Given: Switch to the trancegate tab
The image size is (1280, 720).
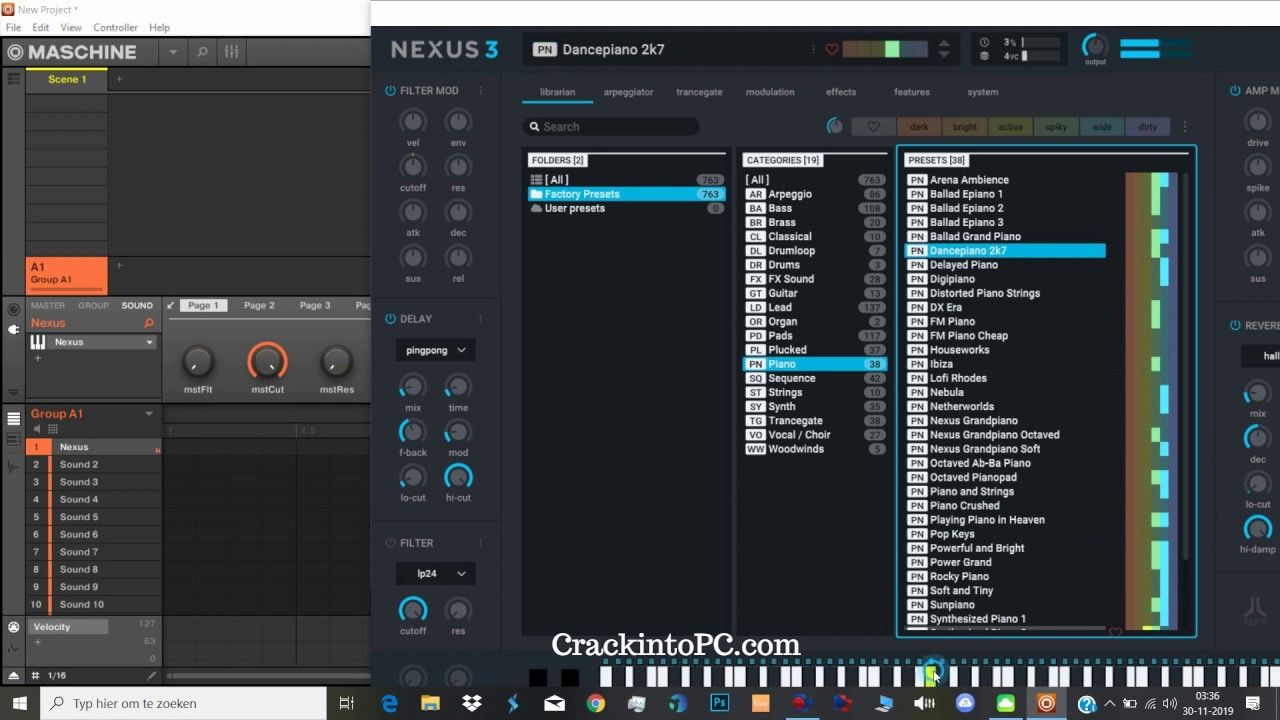Looking at the screenshot, I should [699, 92].
